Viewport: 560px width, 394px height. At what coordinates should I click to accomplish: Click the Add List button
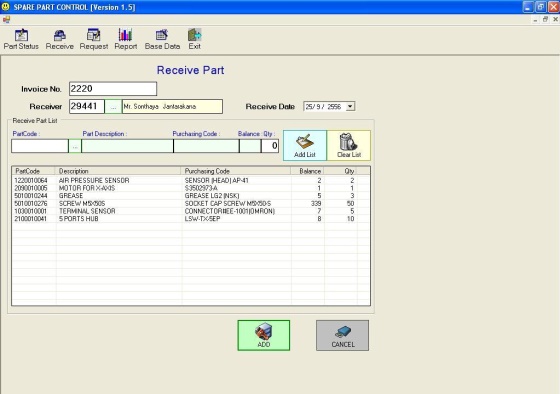click(x=305, y=145)
